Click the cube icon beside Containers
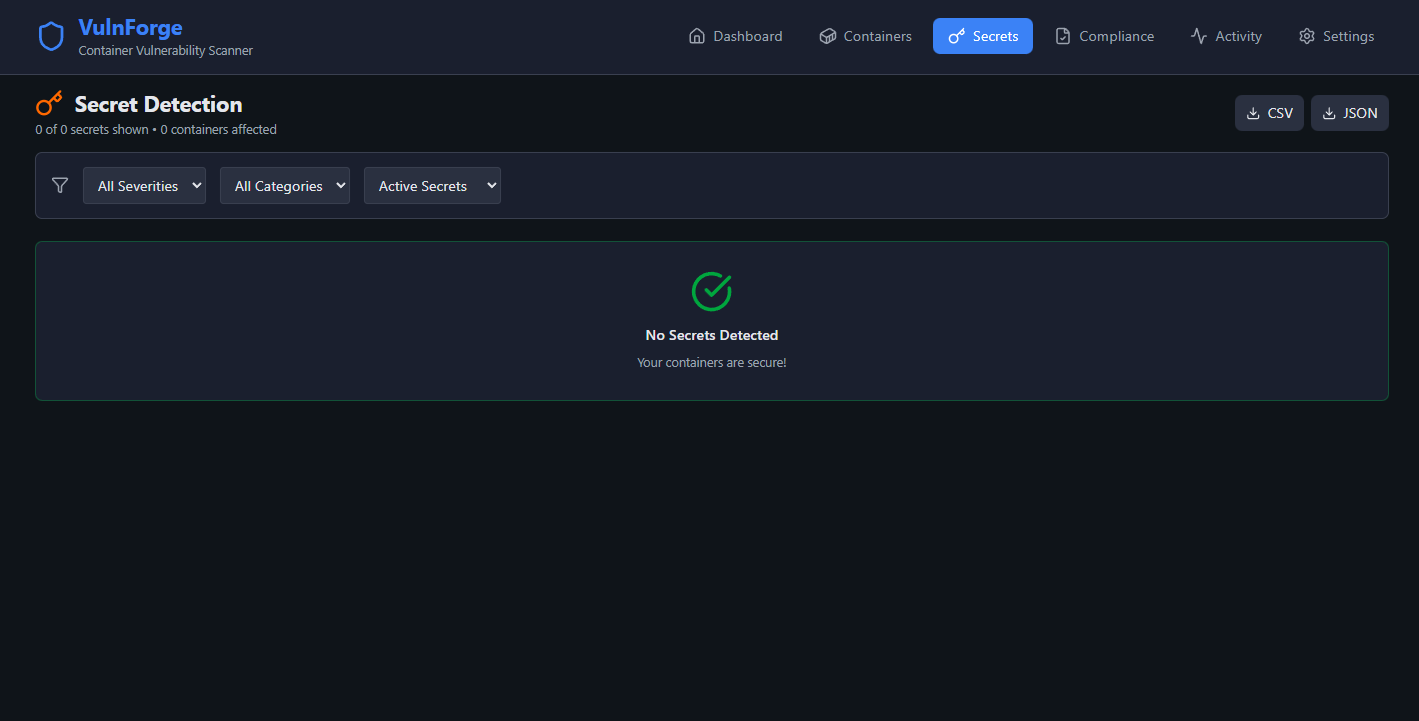 click(x=827, y=36)
